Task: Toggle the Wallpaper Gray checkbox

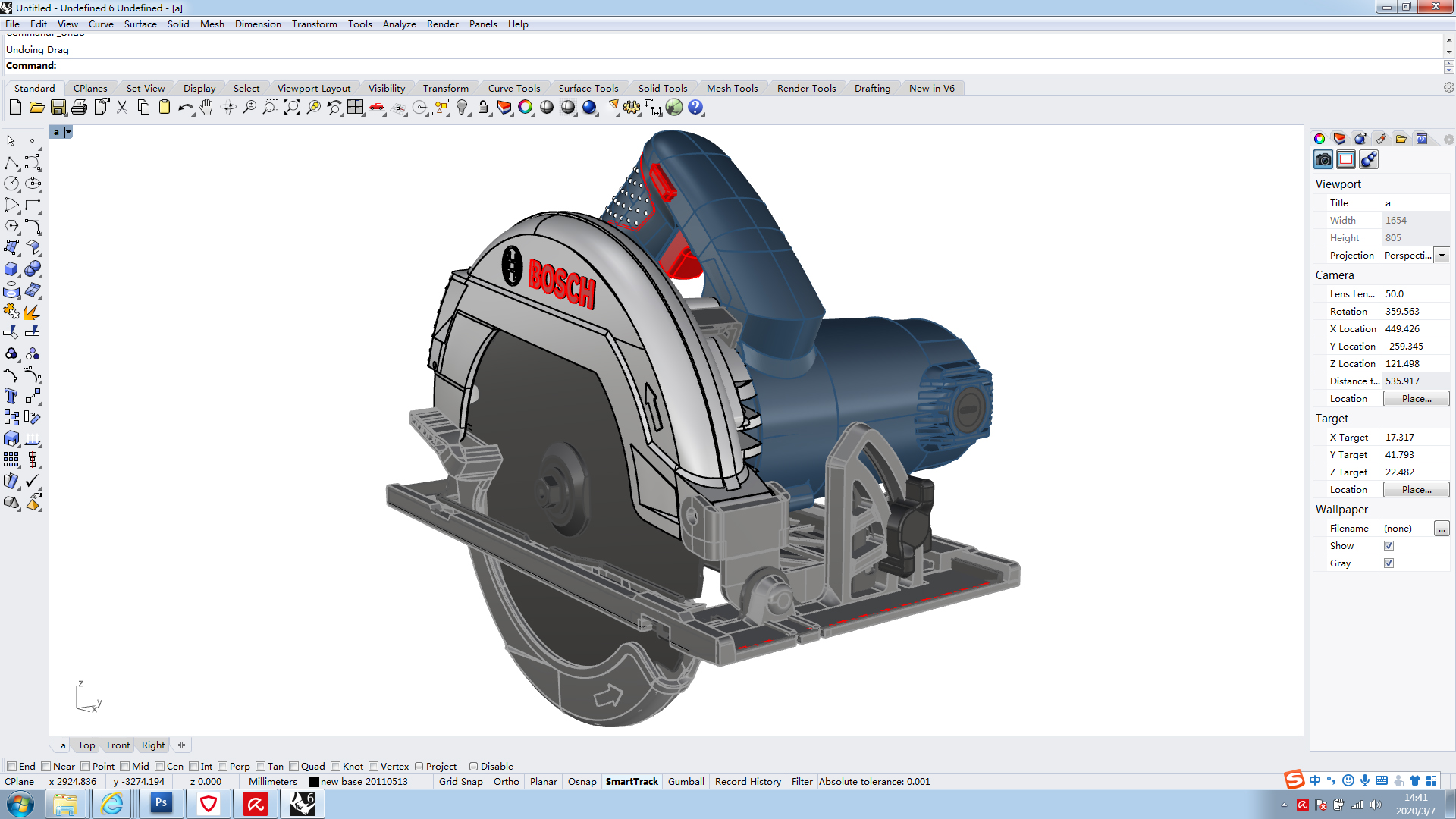Action: (x=1389, y=563)
